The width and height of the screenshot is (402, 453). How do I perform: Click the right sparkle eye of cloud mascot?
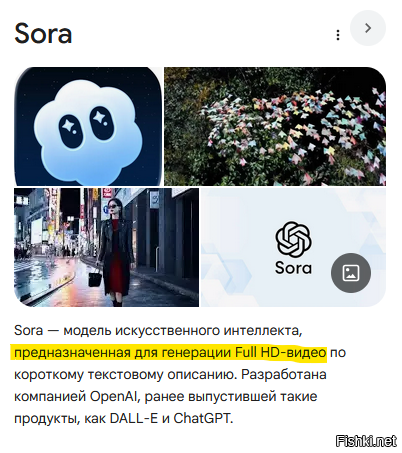101,123
